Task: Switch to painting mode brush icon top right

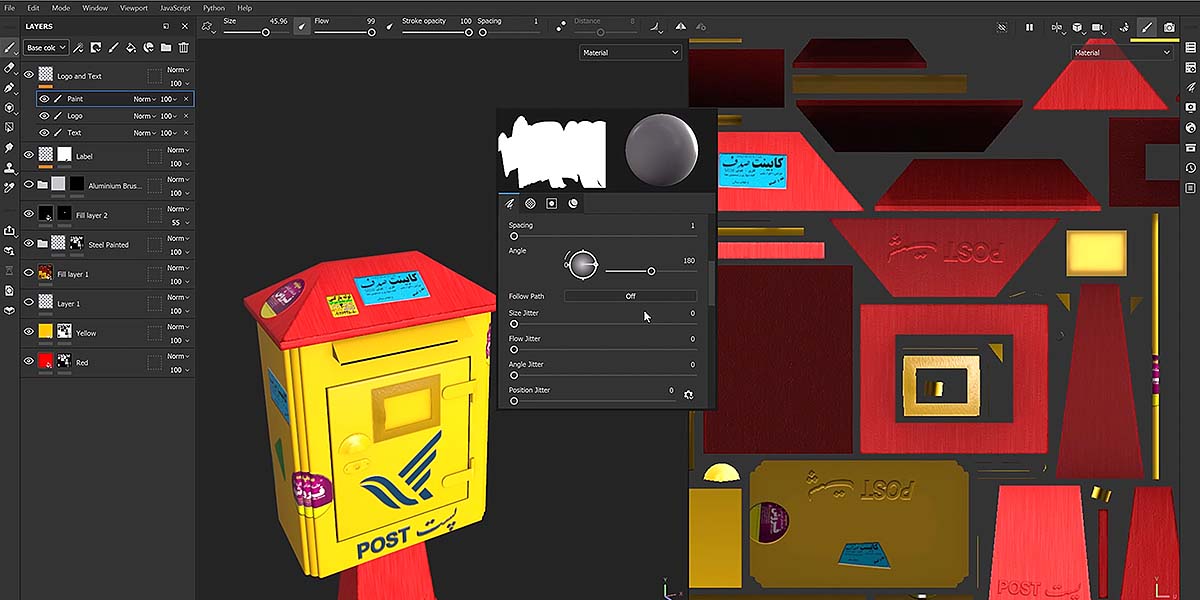Action: pos(1147,27)
